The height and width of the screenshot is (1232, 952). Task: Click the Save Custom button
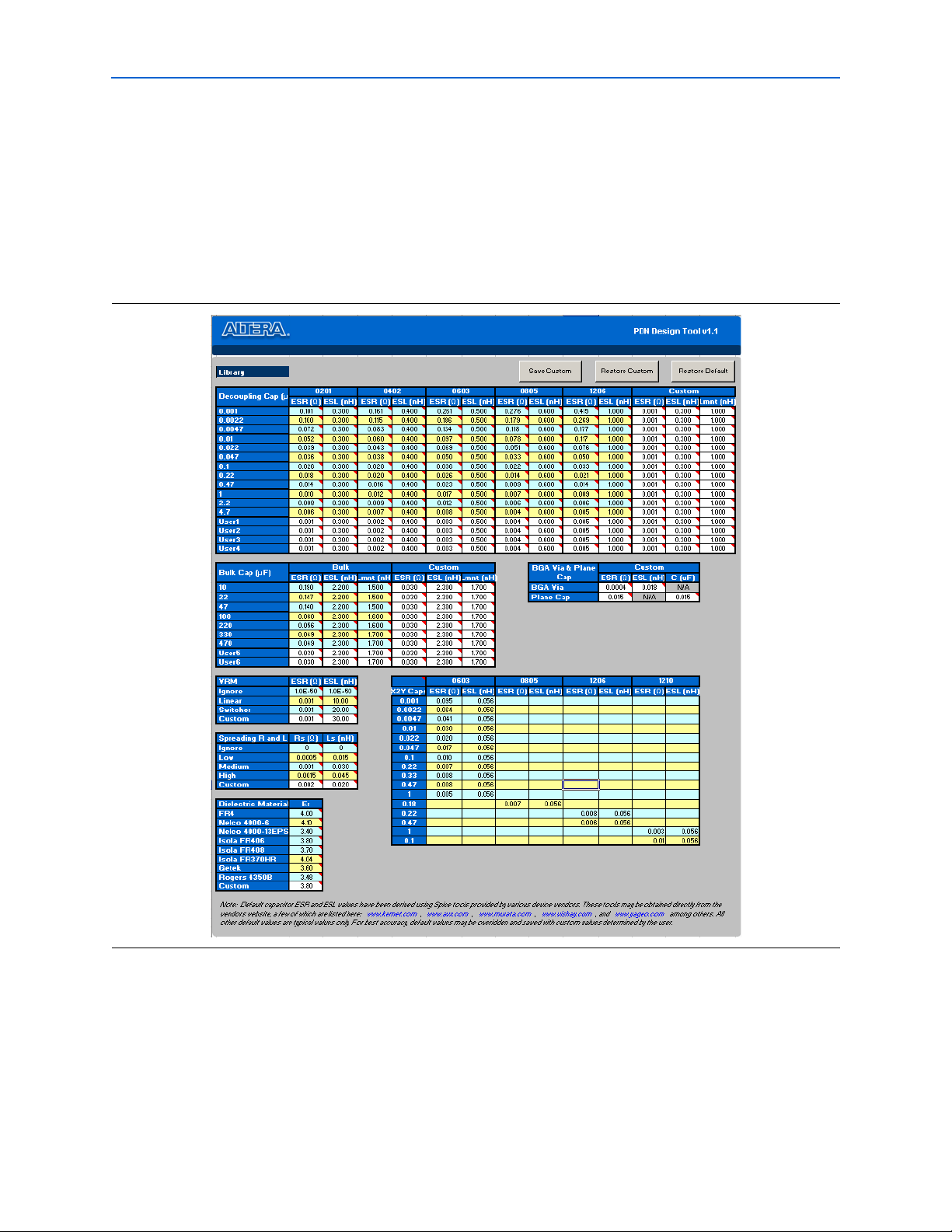(549, 371)
